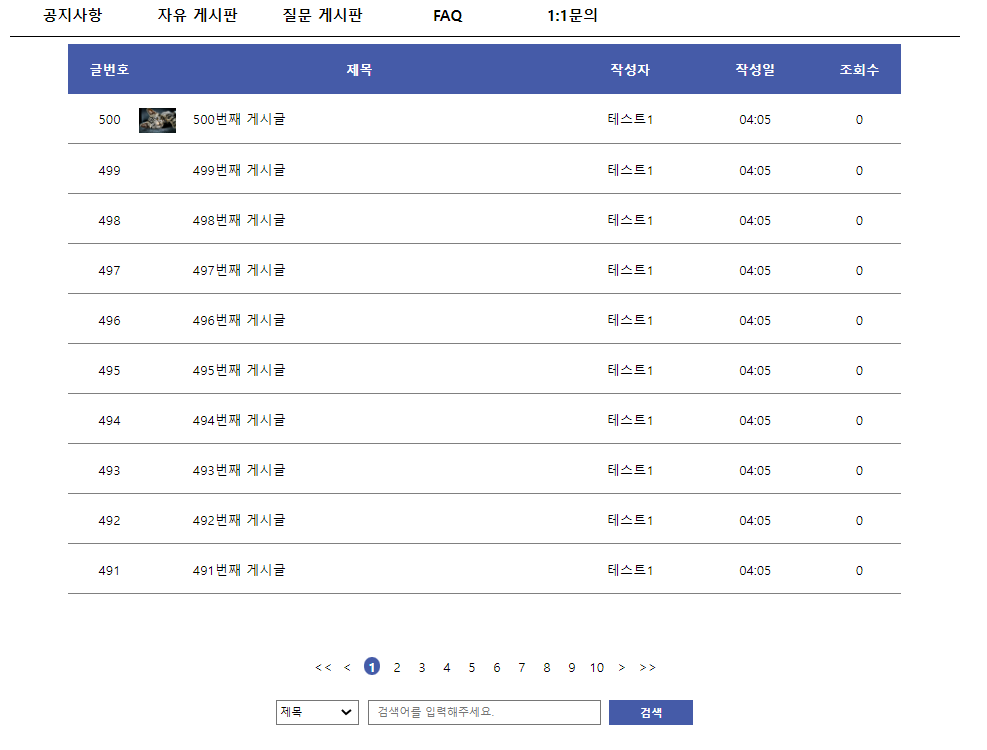Go to page 8
This screenshot has width=987, height=750.
546,668
